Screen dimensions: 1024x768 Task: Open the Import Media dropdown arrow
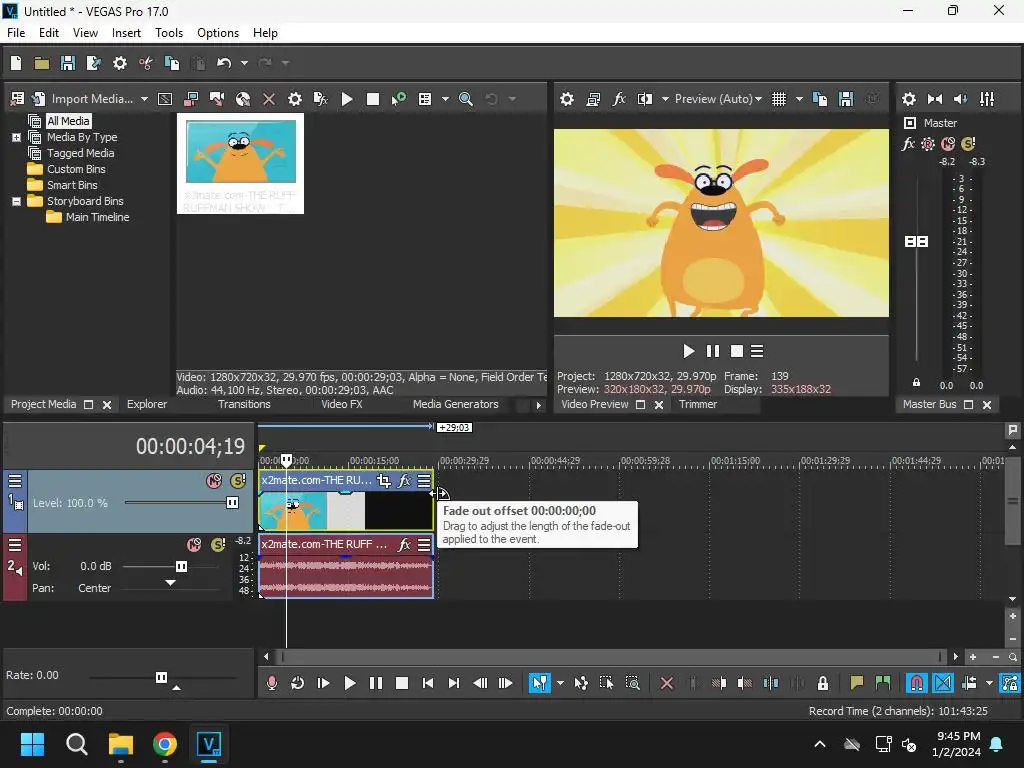pos(144,99)
